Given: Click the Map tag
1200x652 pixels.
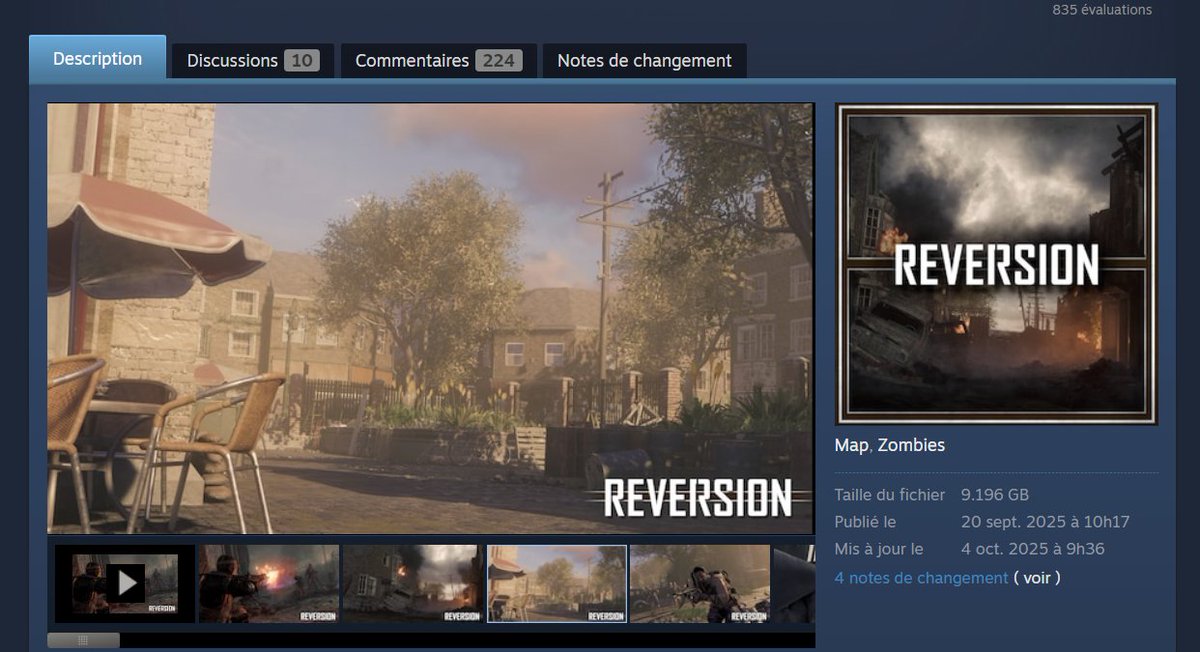Looking at the screenshot, I should [851, 445].
